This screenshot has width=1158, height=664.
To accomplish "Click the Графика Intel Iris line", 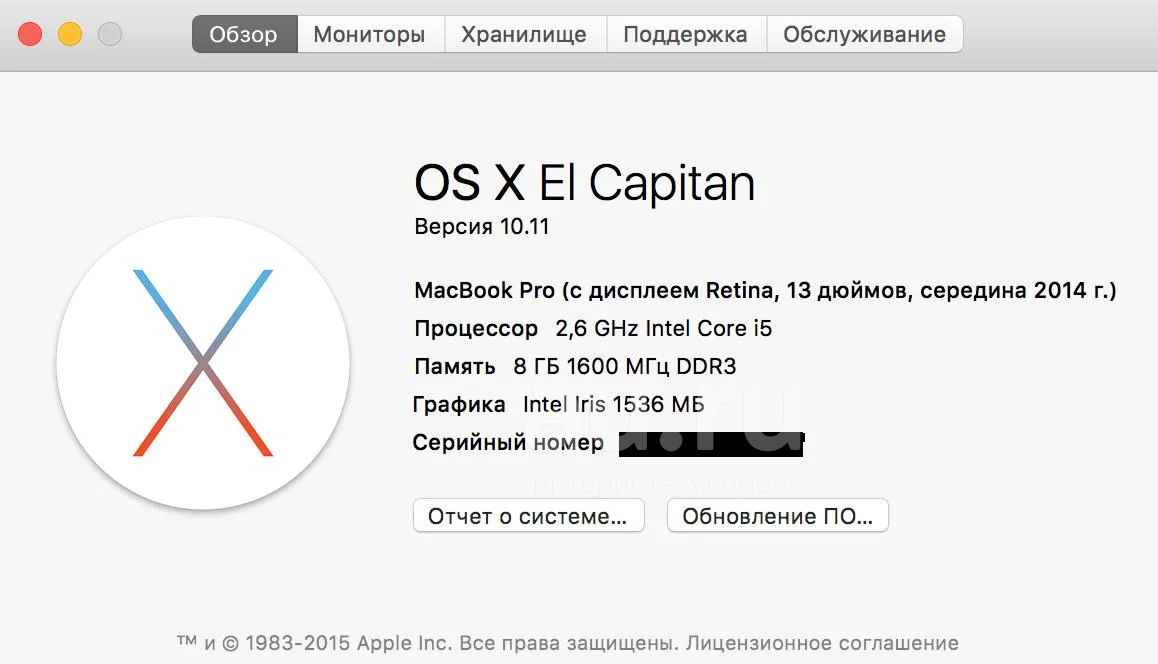I will coord(558,404).
